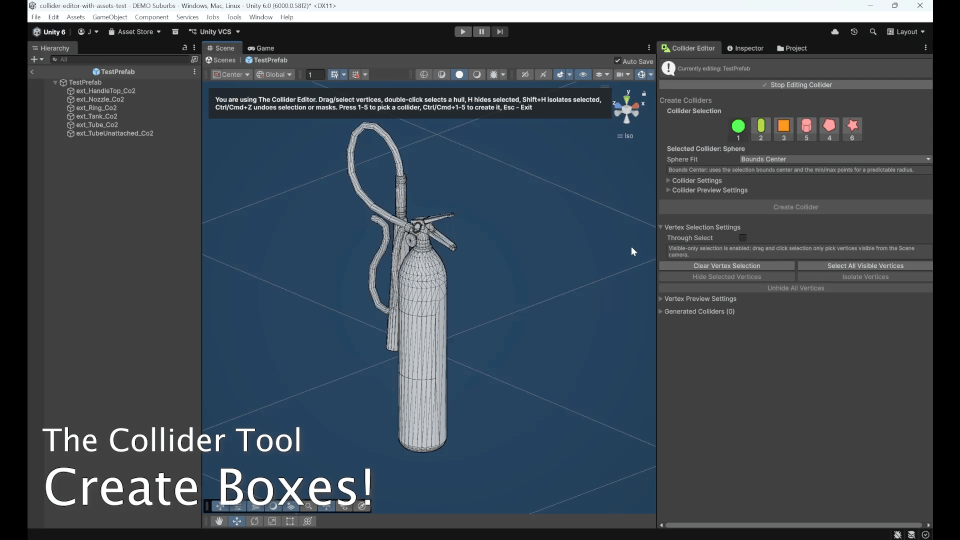
Task: Select the Capsule collider icon
Action: [760, 126]
